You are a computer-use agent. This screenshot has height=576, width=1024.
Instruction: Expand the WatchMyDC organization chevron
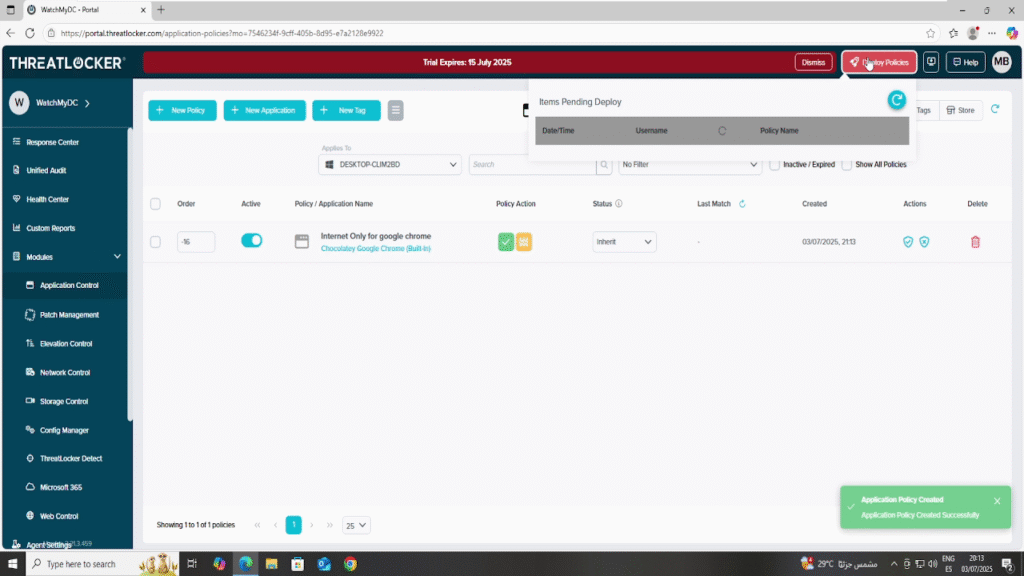[x=87, y=103]
